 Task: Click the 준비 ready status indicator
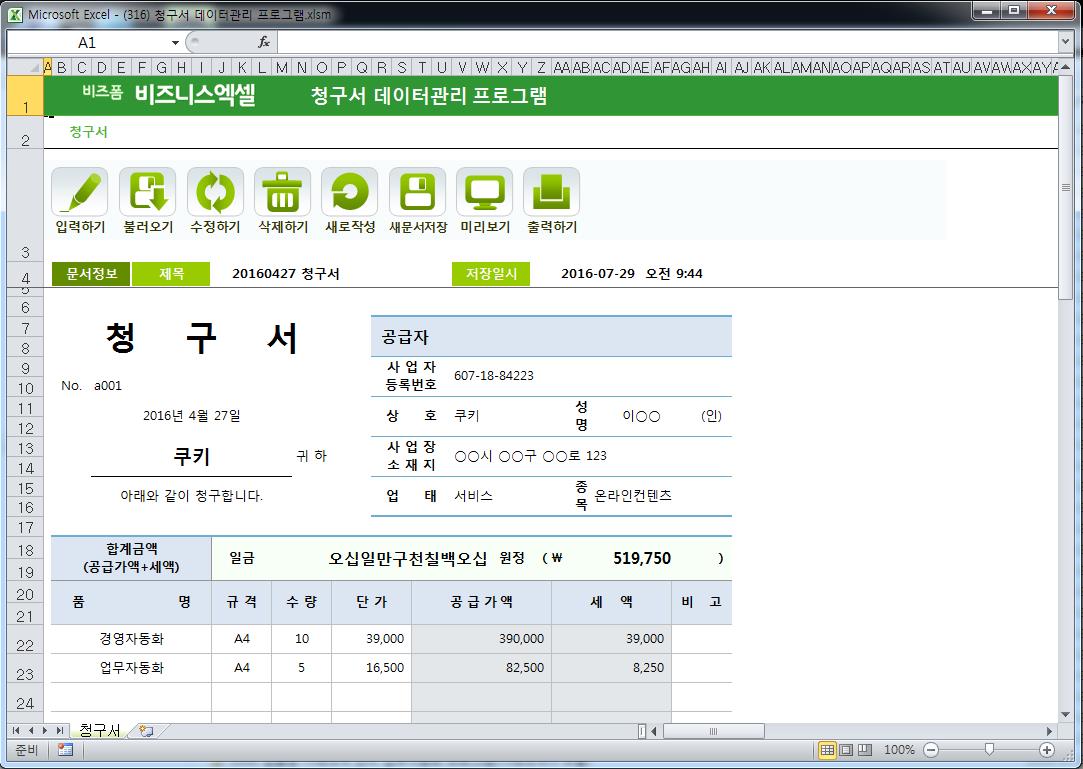pos(26,750)
